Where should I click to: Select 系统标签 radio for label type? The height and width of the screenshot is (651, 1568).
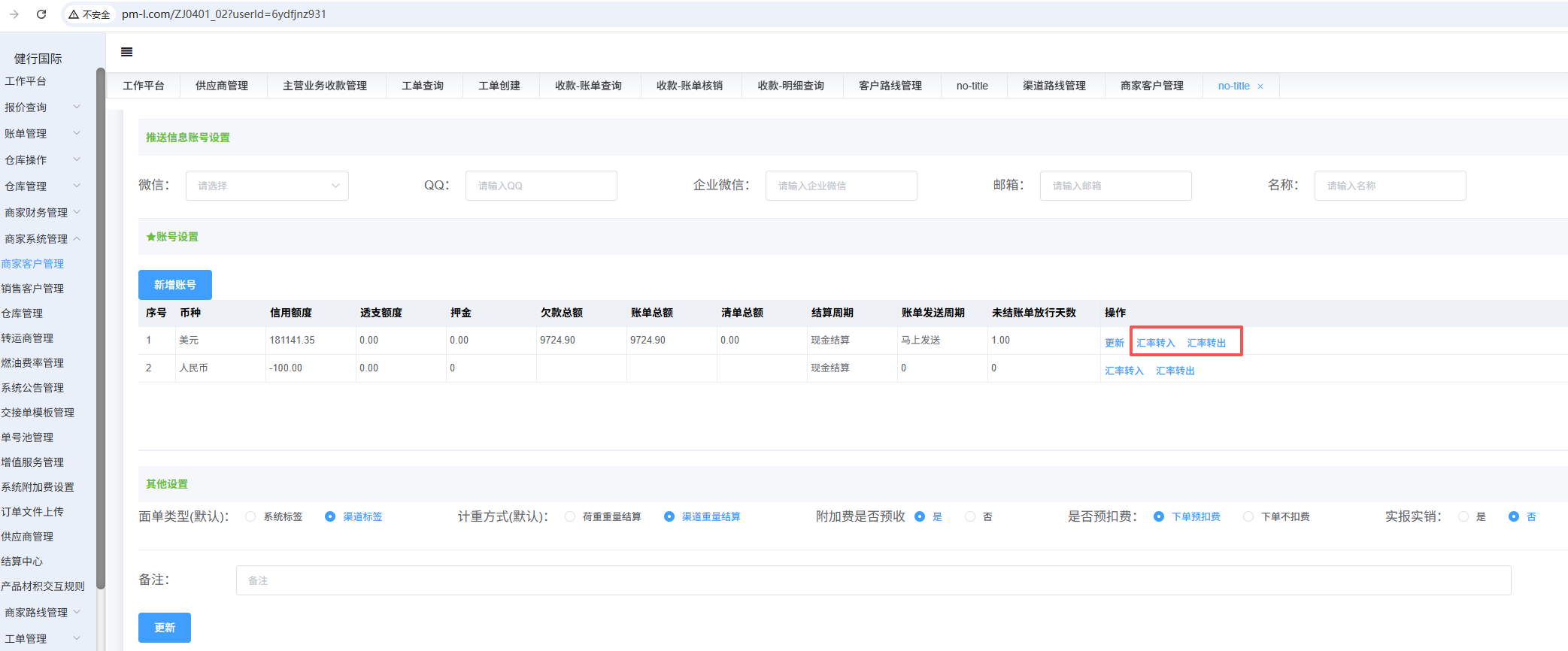pyautogui.click(x=251, y=516)
